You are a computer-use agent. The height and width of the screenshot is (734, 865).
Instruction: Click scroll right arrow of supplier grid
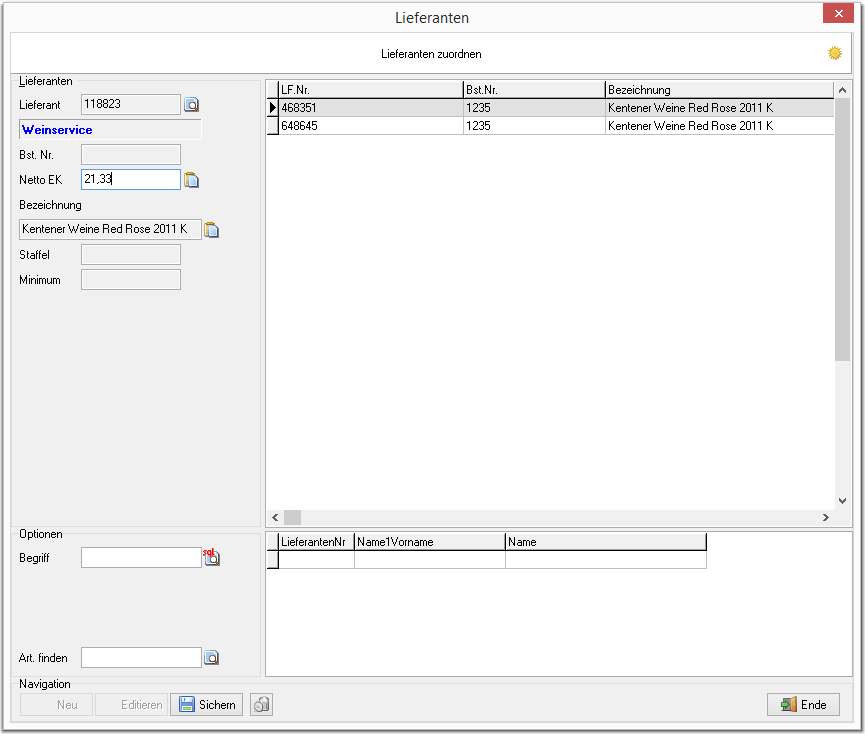pos(825,517)
